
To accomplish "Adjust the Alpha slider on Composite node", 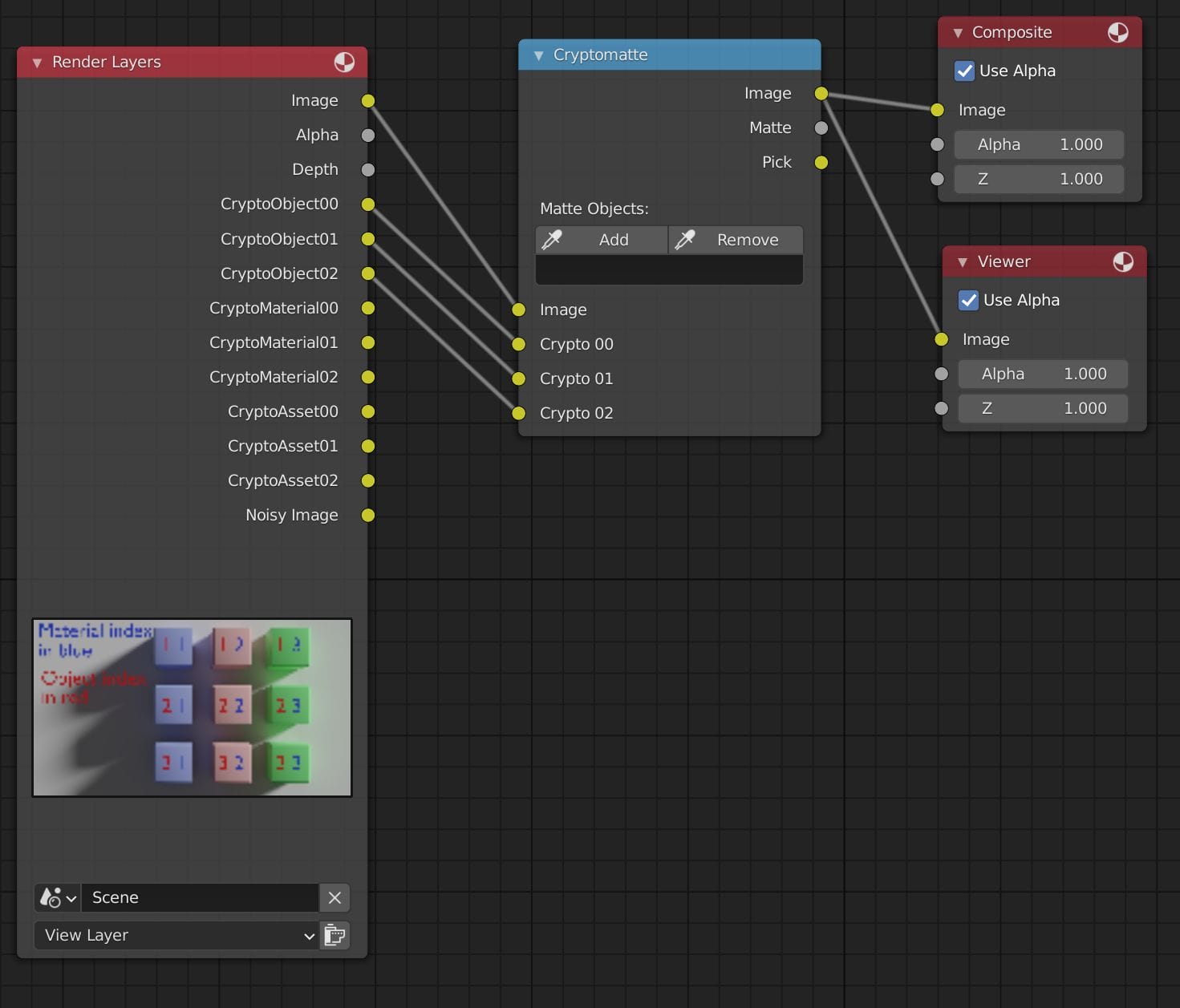I will point(1038,144).
